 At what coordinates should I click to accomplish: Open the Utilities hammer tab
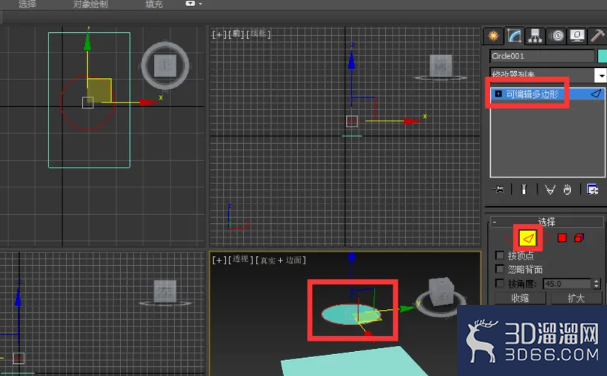[x=597, y=36]
